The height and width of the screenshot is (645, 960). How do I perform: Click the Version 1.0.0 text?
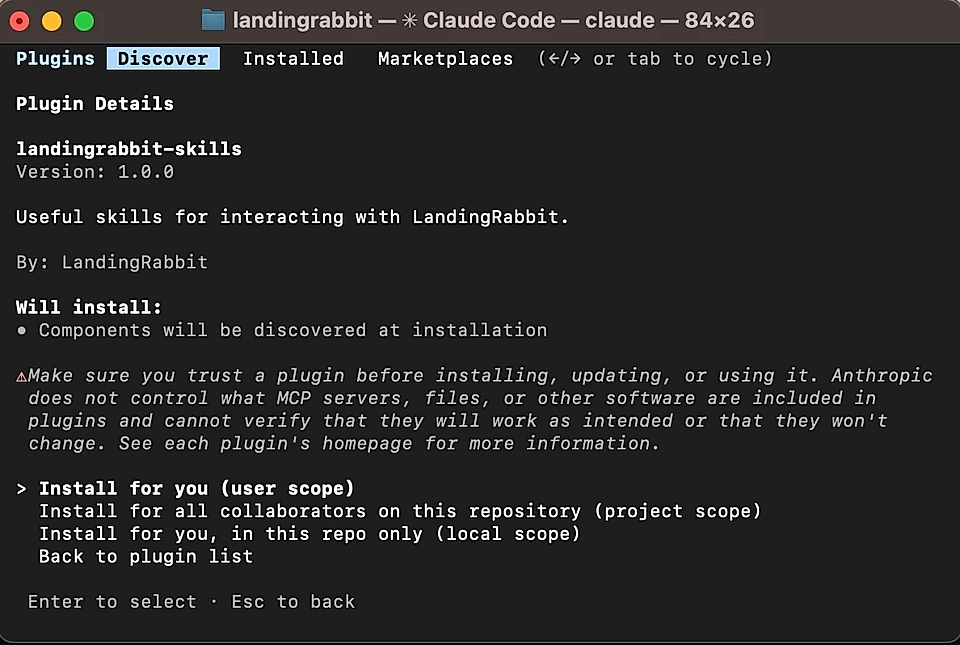(x=96, y=171)
